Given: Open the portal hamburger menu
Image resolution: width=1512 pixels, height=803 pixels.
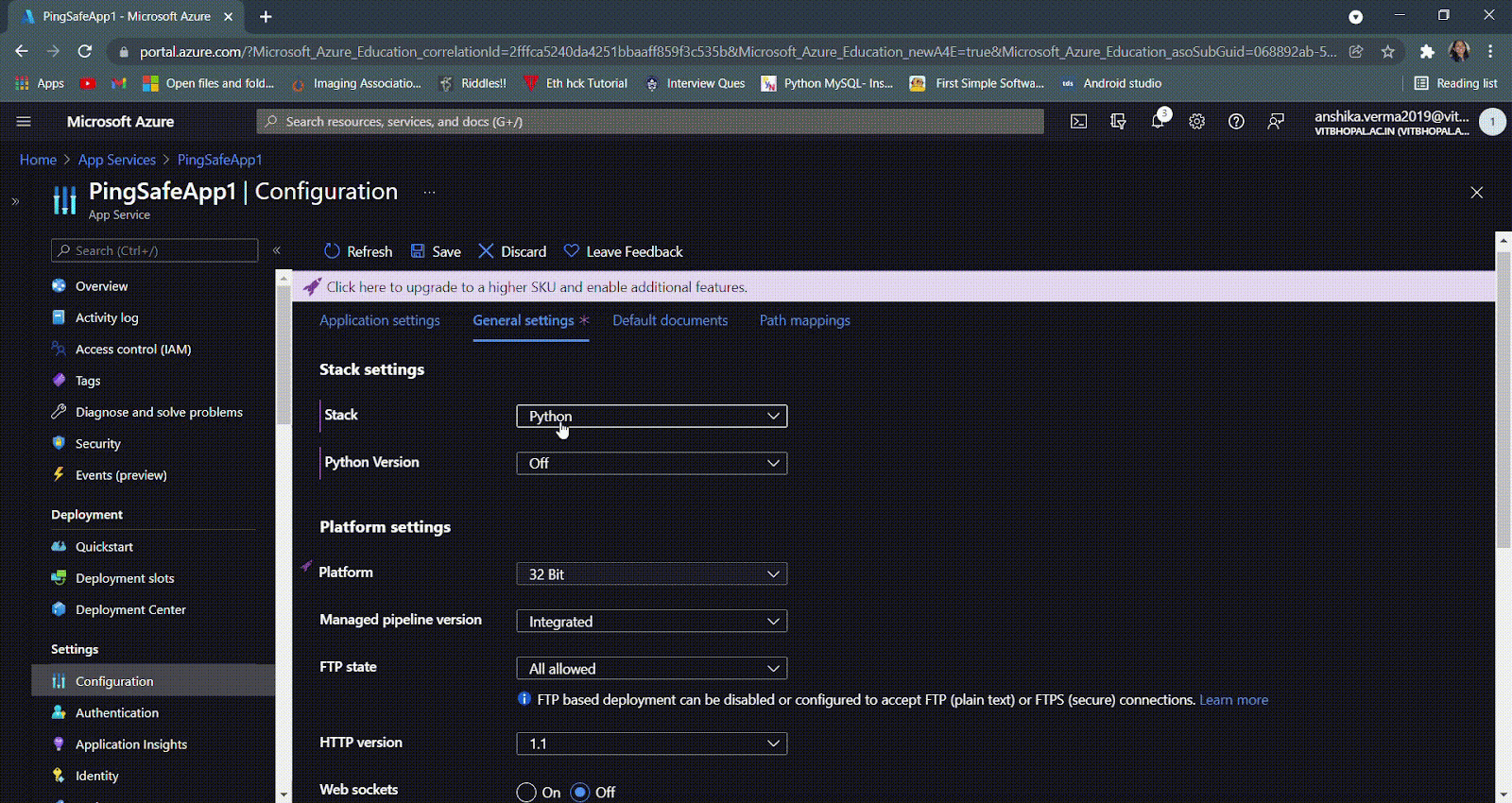Looking at the screenshot, I should click(24, 122).
